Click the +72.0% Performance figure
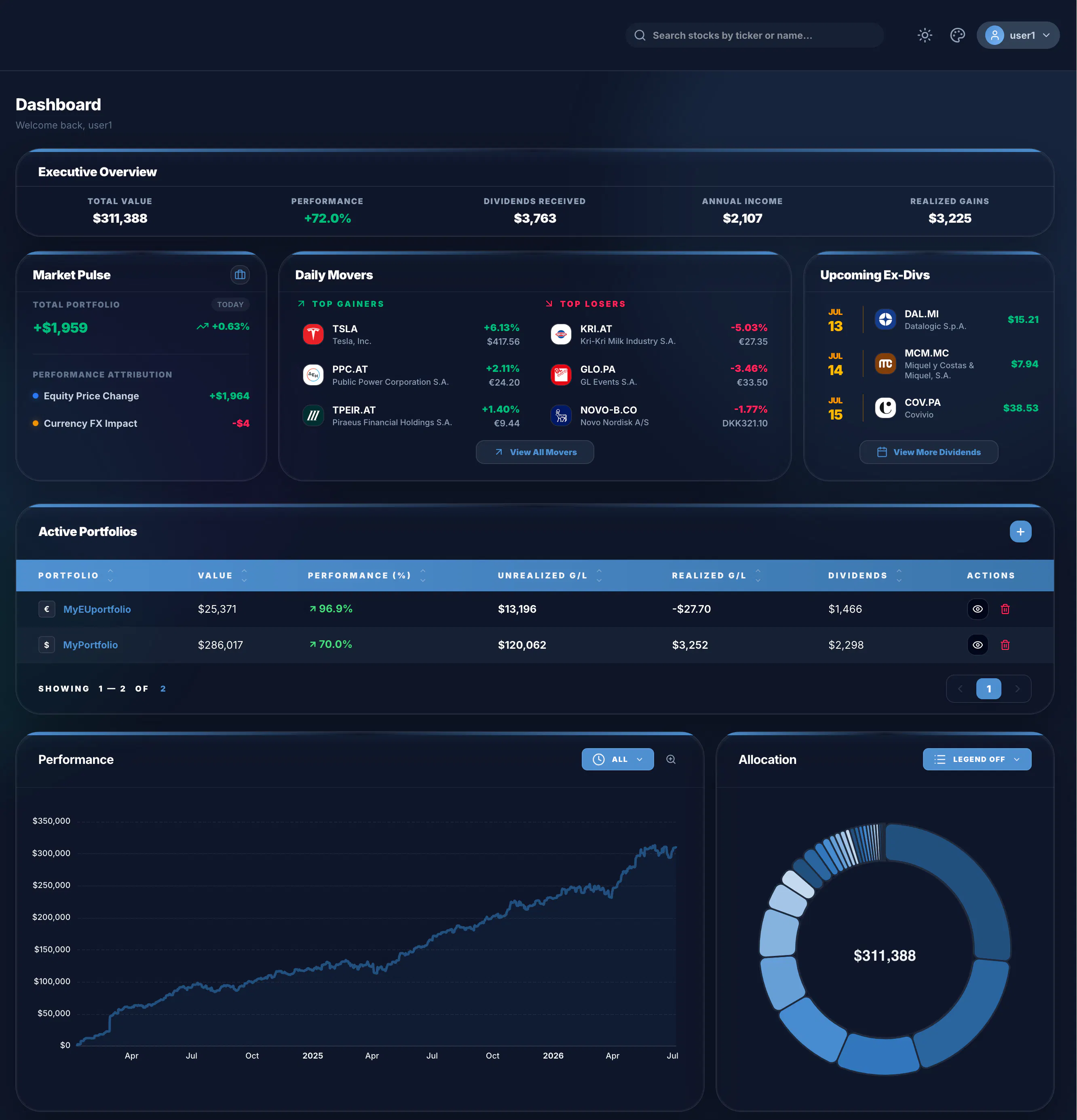1077x1120 pixels. [x=327, y=218]
